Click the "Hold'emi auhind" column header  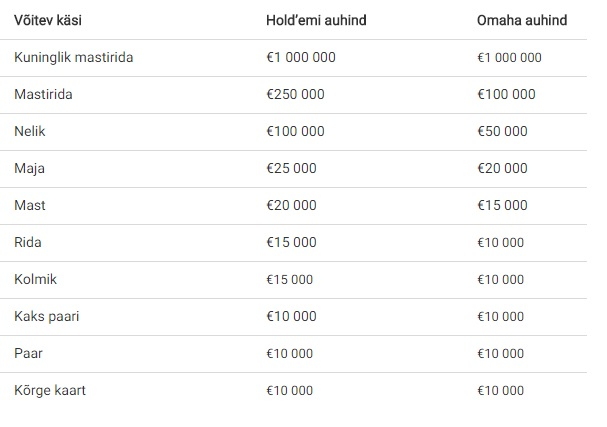315,21
